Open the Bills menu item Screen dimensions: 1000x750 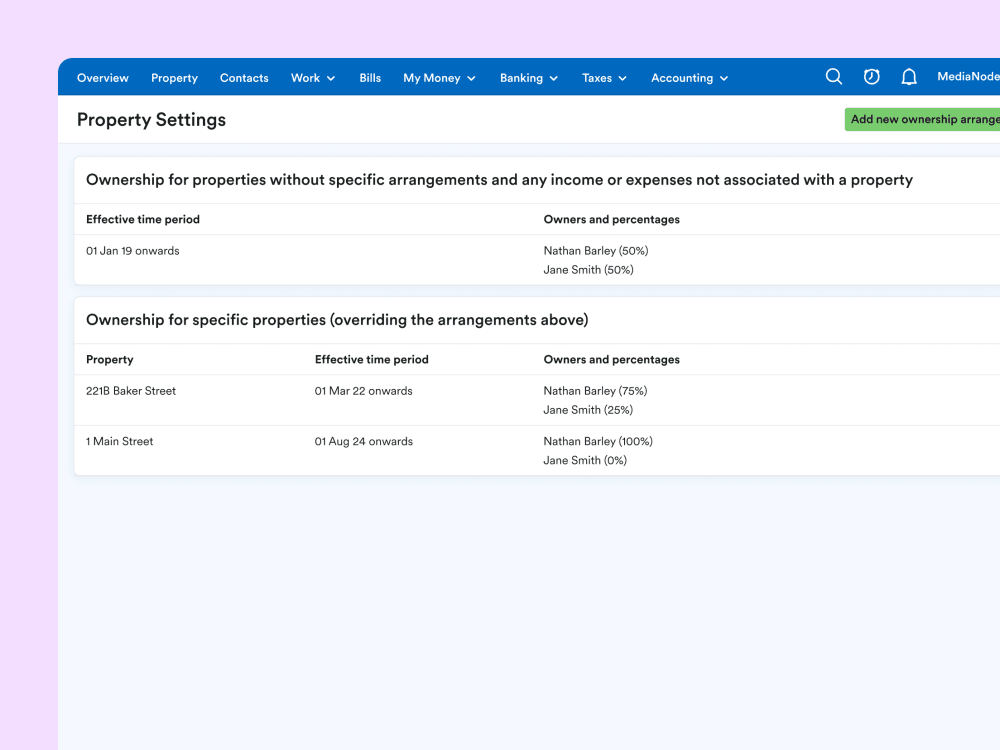pos(370,78)
